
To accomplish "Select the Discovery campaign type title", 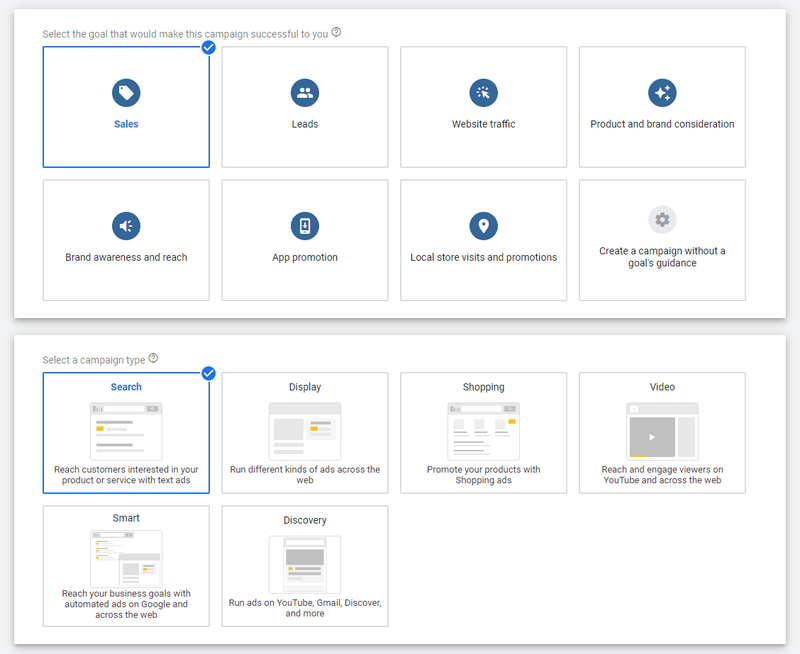I will 305,520.
